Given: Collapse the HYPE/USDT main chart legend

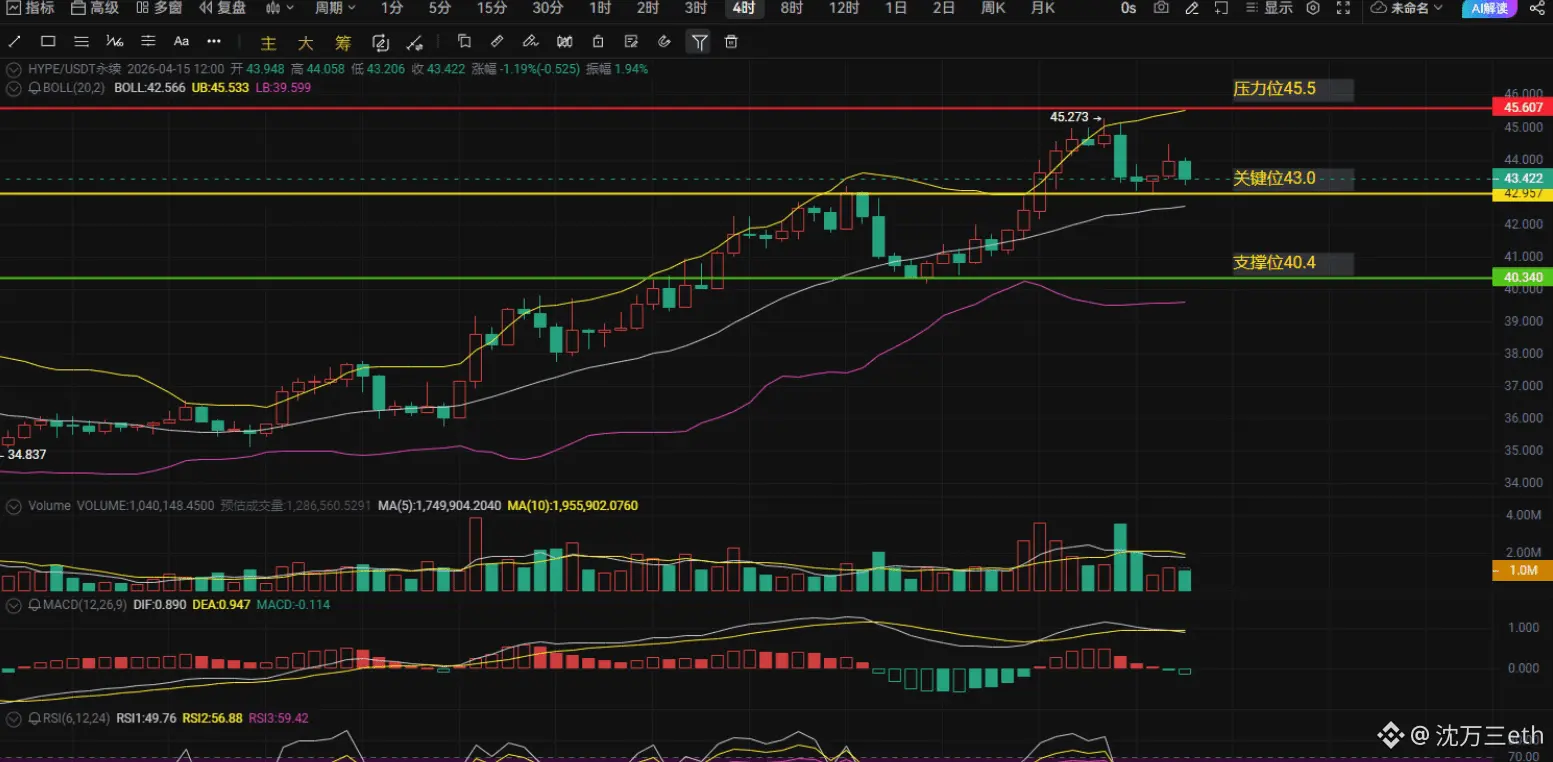Looking at the screenshot, I should [x=13, y=70].
